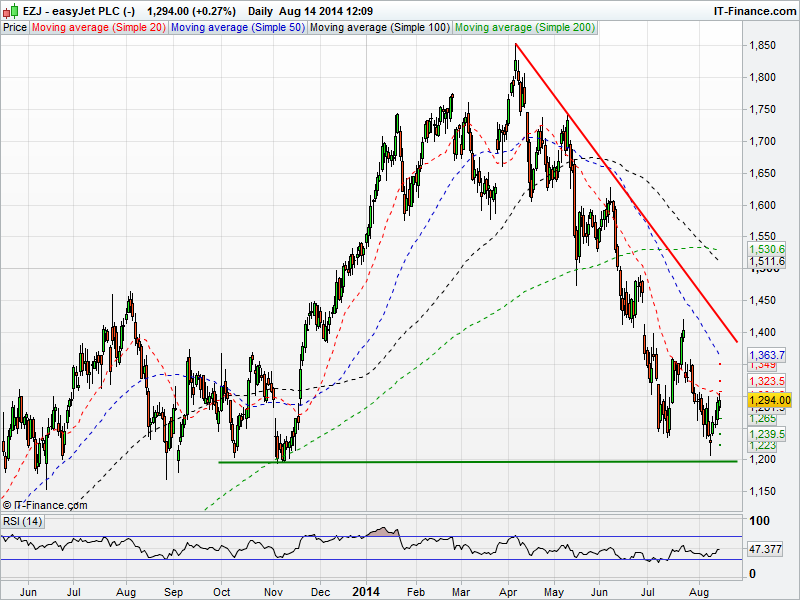
Task: Click the Jun label at left start of axis
Action: tap(29, 592)
